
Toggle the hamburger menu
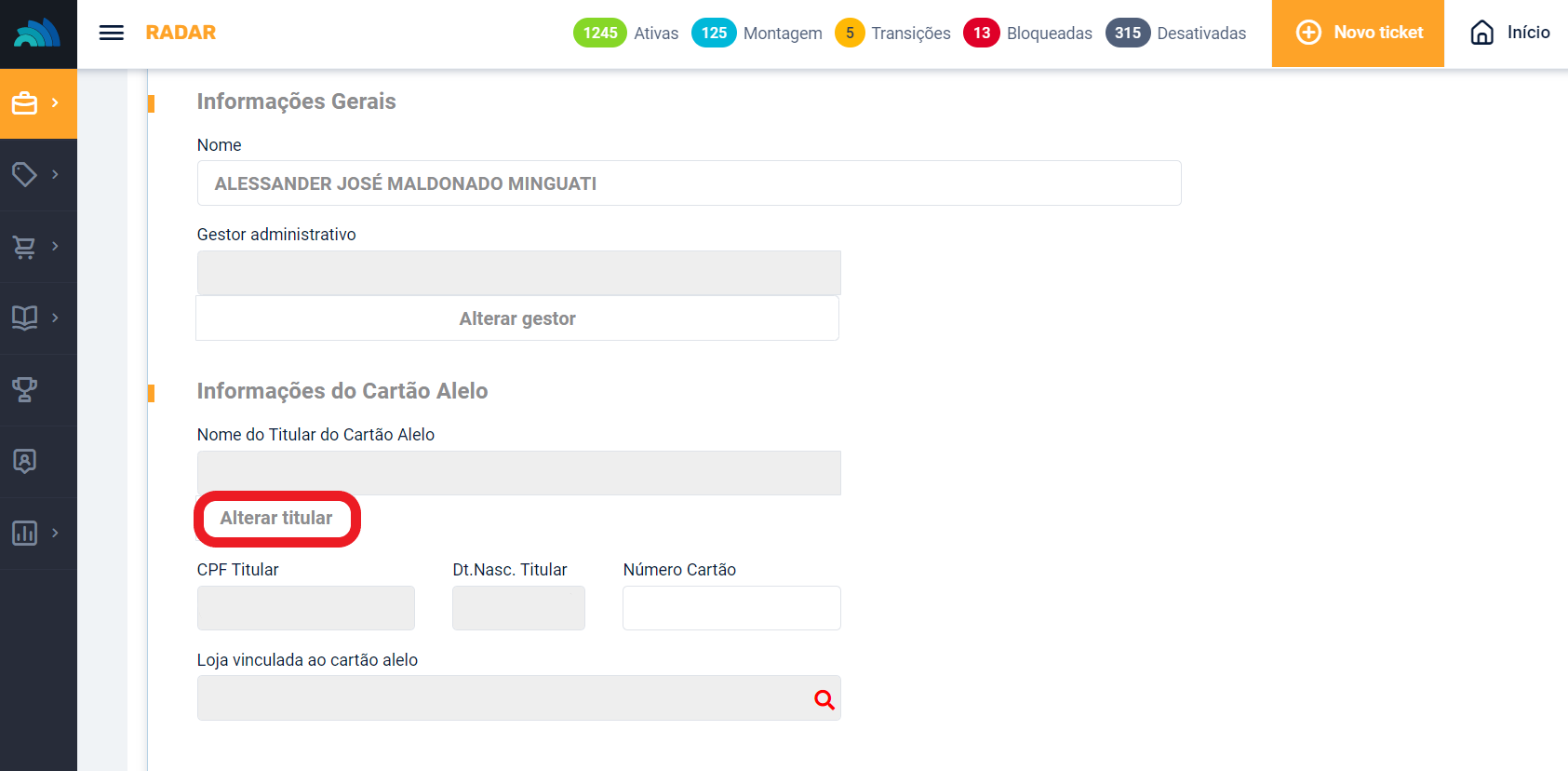click(112, 33)
